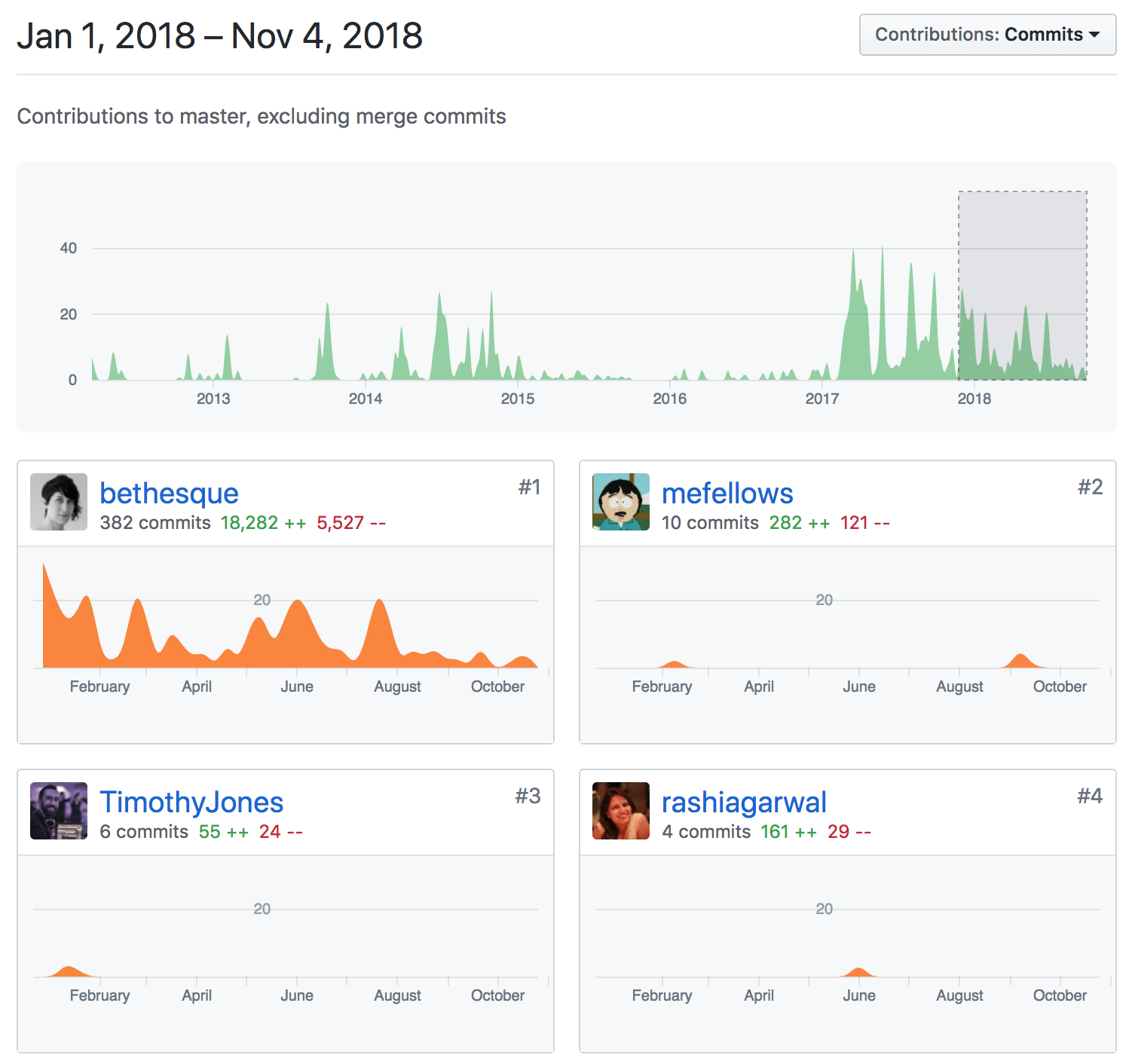This screenshot has height=1064, width=1129.
Task: Click the 282 ++ additions count
Action: click(x=800, y=523)
